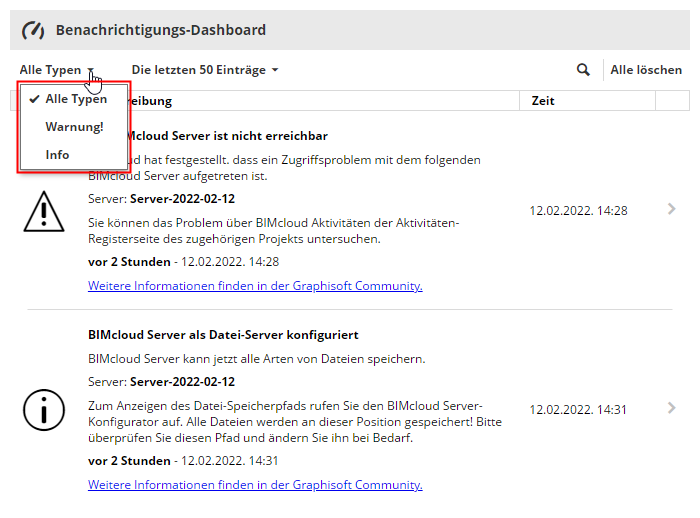Image resolution: width=700 pixels, height=518 pixels.
Task: Click the Alle löschen button
Action: coord(646,70)
